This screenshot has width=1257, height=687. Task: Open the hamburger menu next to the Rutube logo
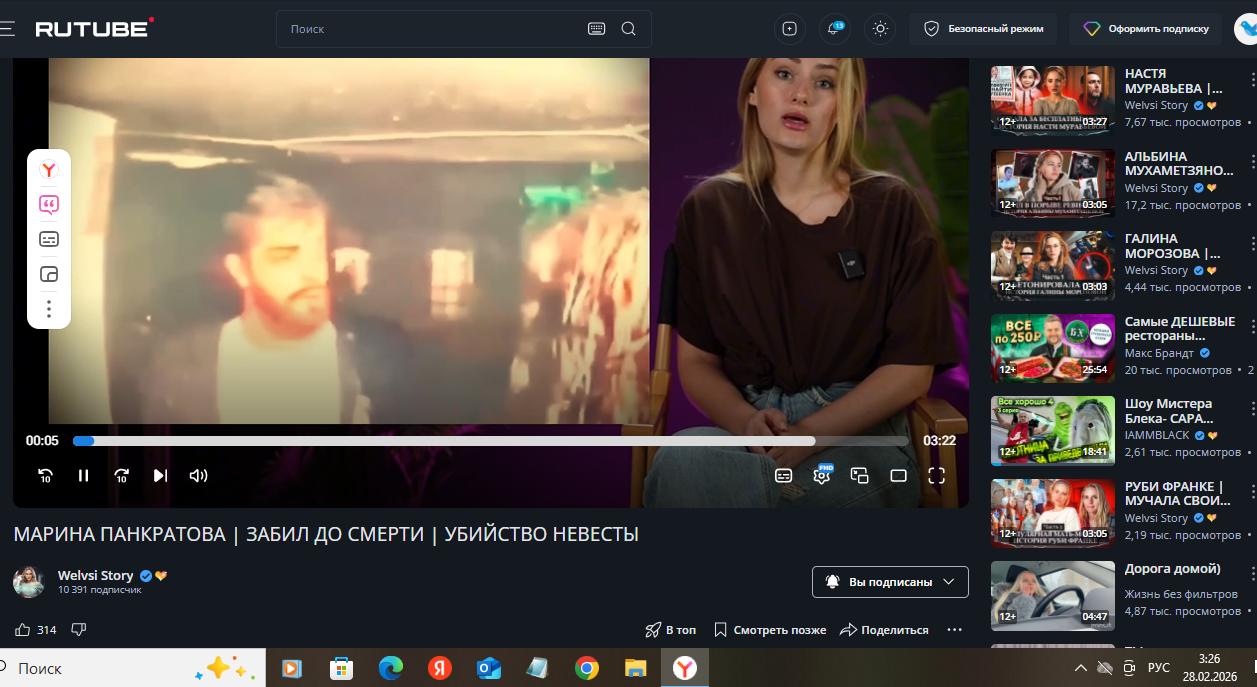(7, 29)
